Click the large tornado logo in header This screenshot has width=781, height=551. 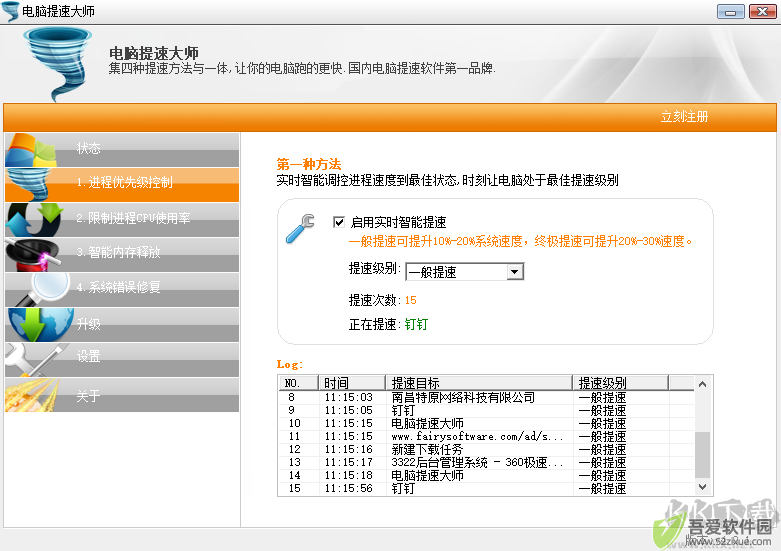(59, 64)
